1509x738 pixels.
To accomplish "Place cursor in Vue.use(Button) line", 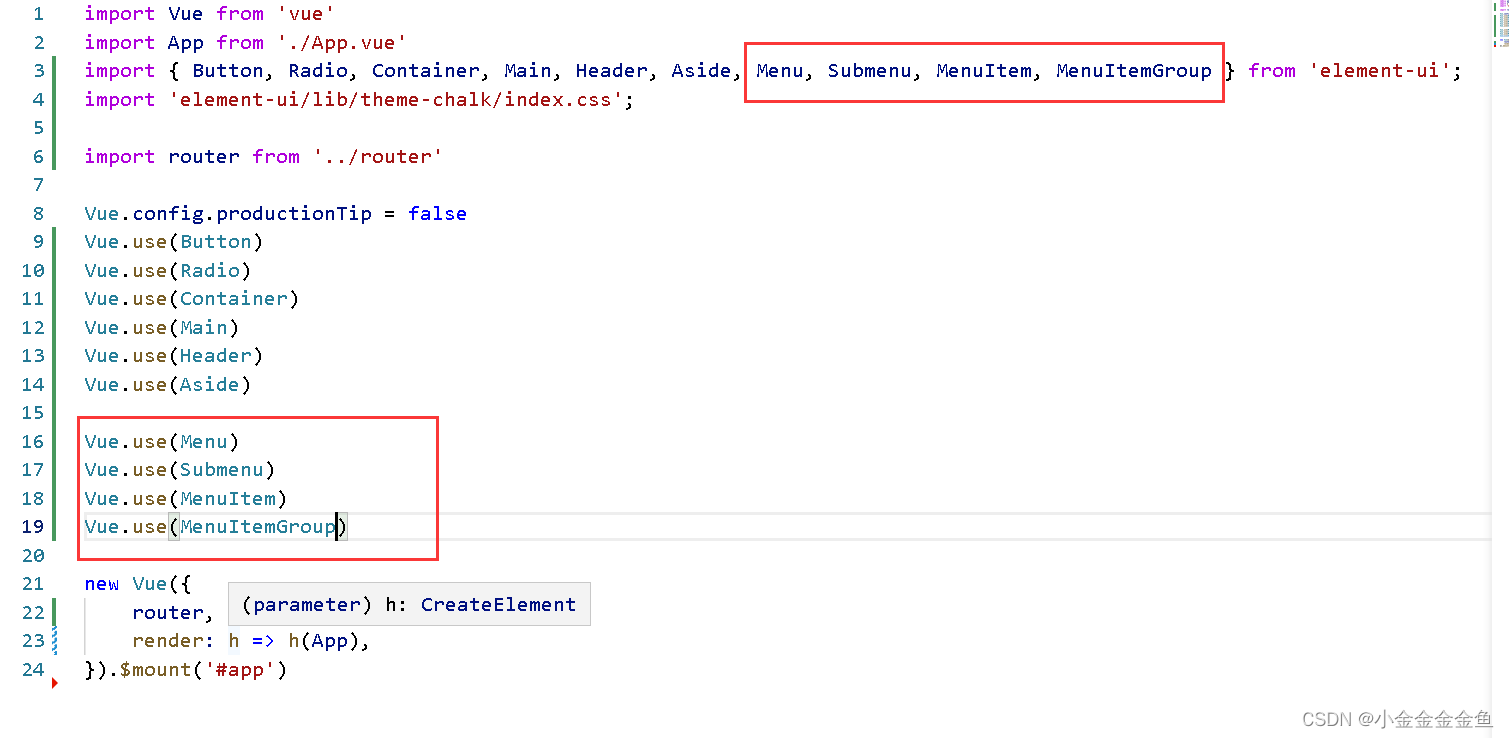I will click(174, 242).
